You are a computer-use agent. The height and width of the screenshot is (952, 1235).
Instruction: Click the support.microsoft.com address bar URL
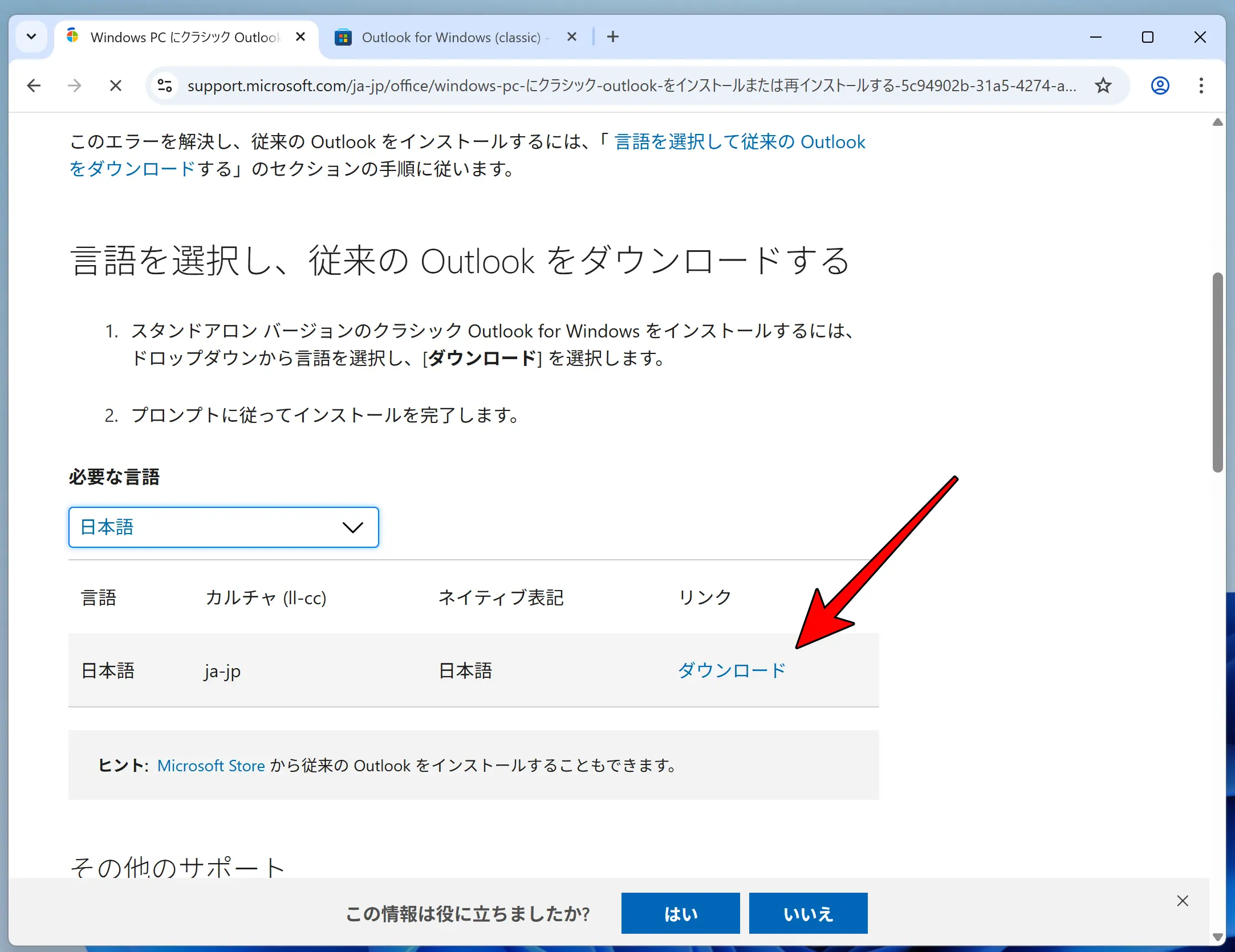pyautogui.click(x=632, y=86)
